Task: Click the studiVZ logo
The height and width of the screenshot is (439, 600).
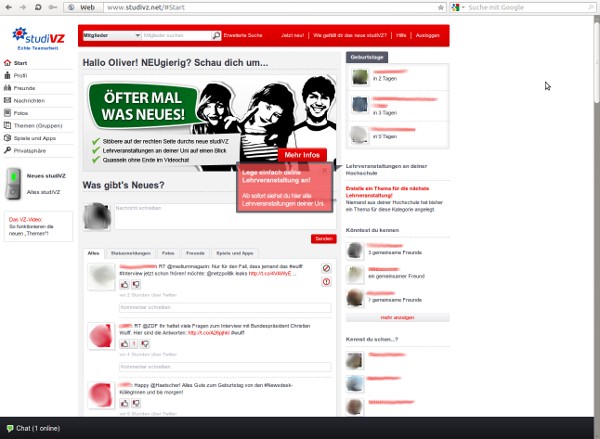Action: point(38,38)
